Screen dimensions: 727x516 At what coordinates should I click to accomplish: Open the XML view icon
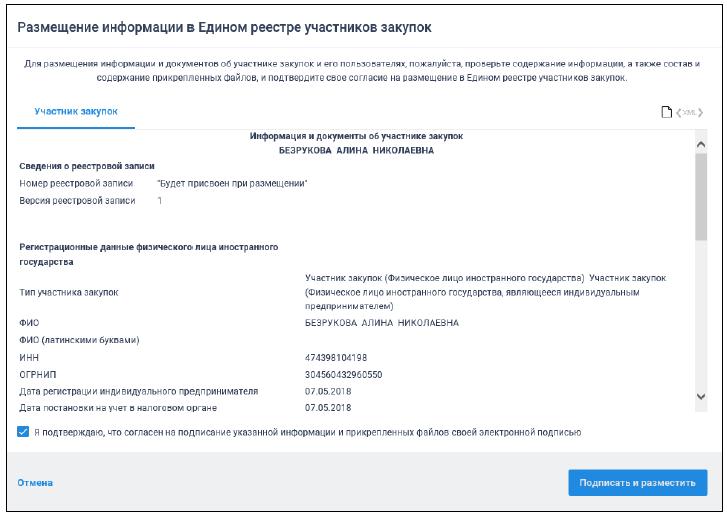click(690, 111)
